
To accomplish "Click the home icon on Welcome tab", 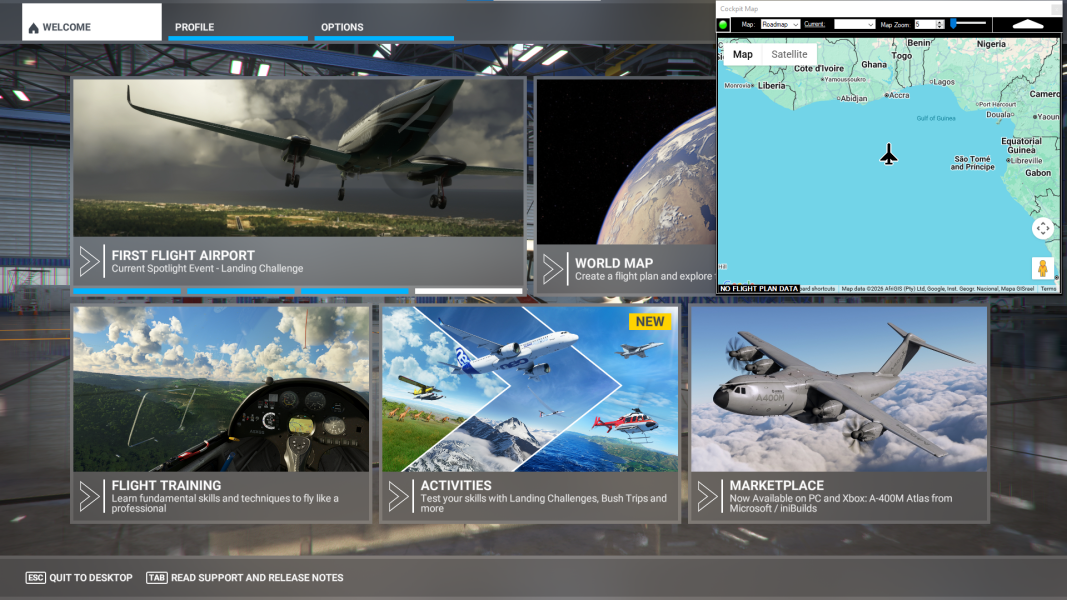I will (33, 28).
